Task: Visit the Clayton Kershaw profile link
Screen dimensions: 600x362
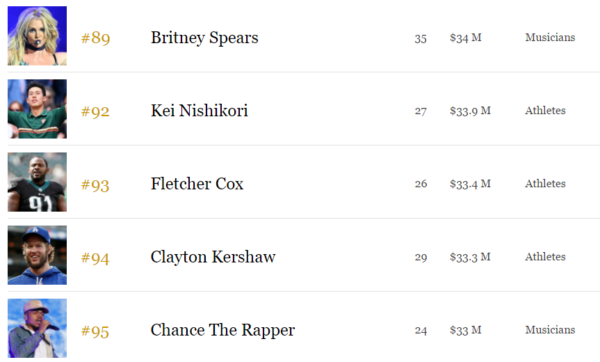Action: tap(213, 257)
